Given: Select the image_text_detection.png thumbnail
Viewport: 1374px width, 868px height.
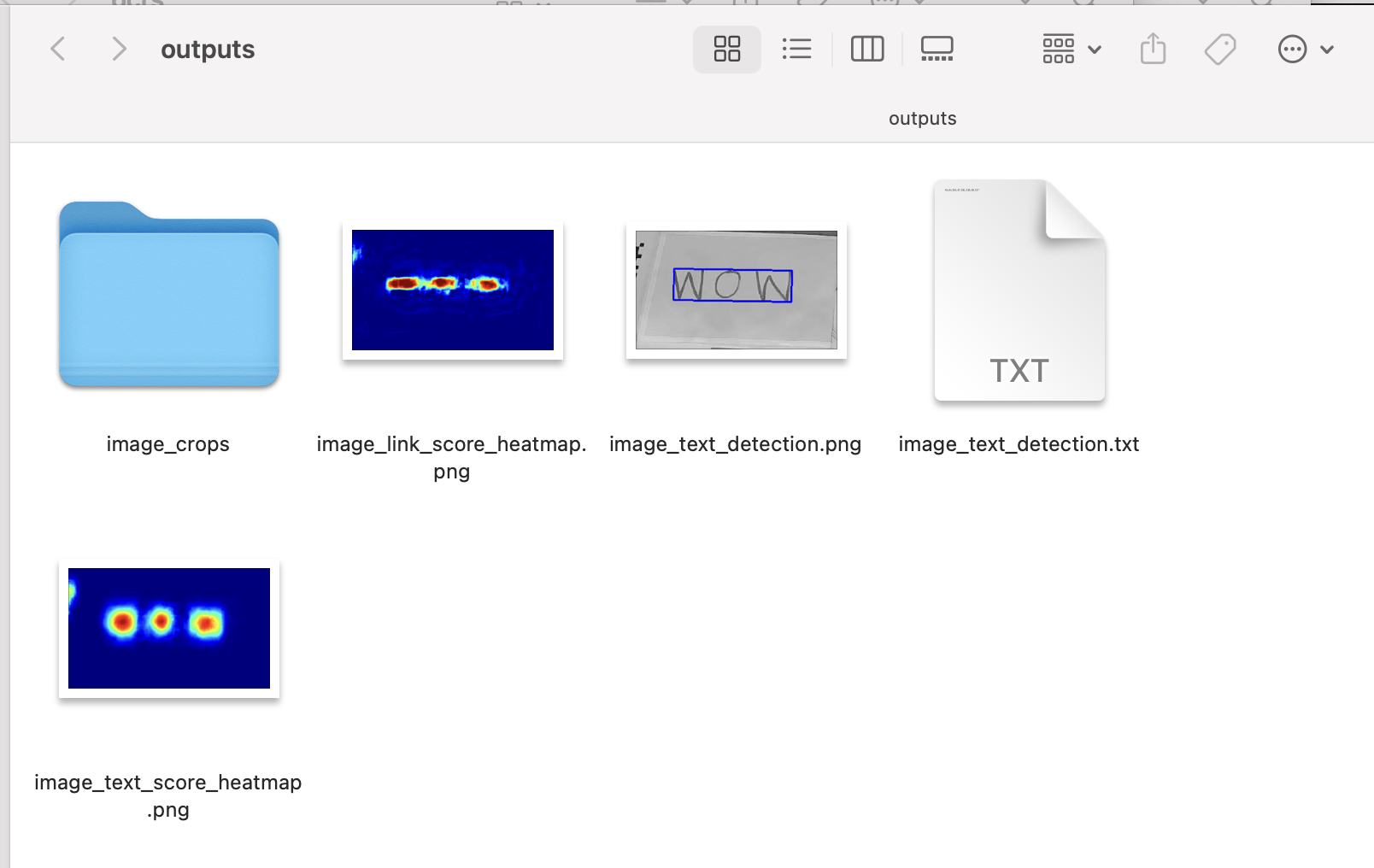Looking at the screenshot, I should pos(737,290).
